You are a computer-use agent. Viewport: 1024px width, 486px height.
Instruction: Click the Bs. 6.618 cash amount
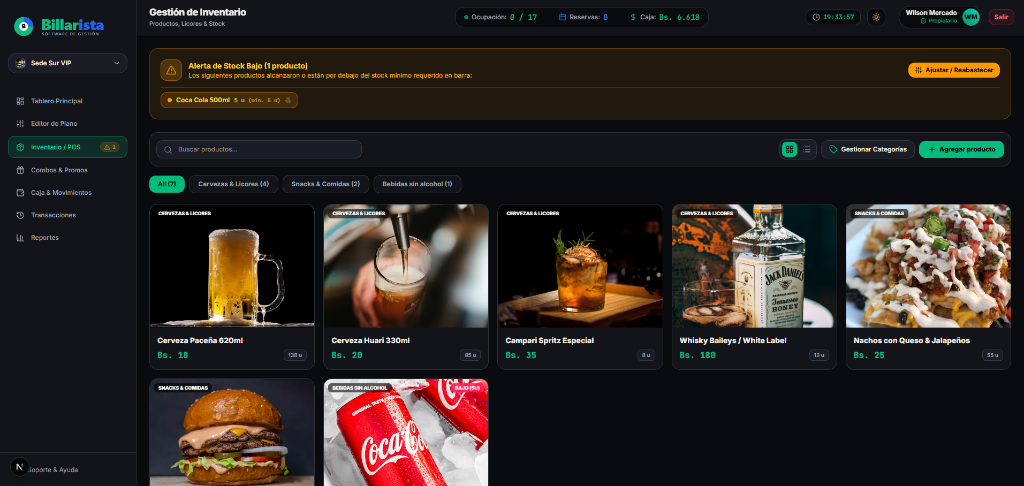click(679, 17)
